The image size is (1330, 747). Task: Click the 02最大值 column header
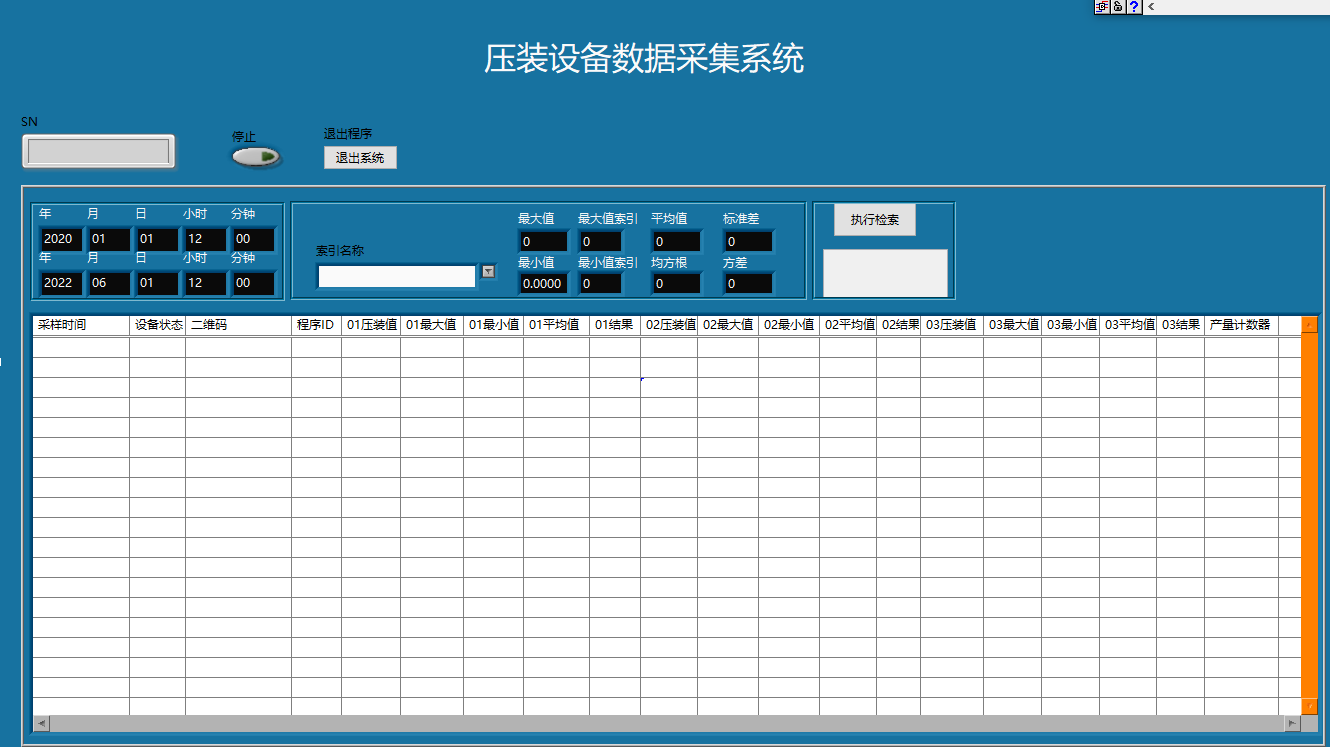tap(728, 325)
